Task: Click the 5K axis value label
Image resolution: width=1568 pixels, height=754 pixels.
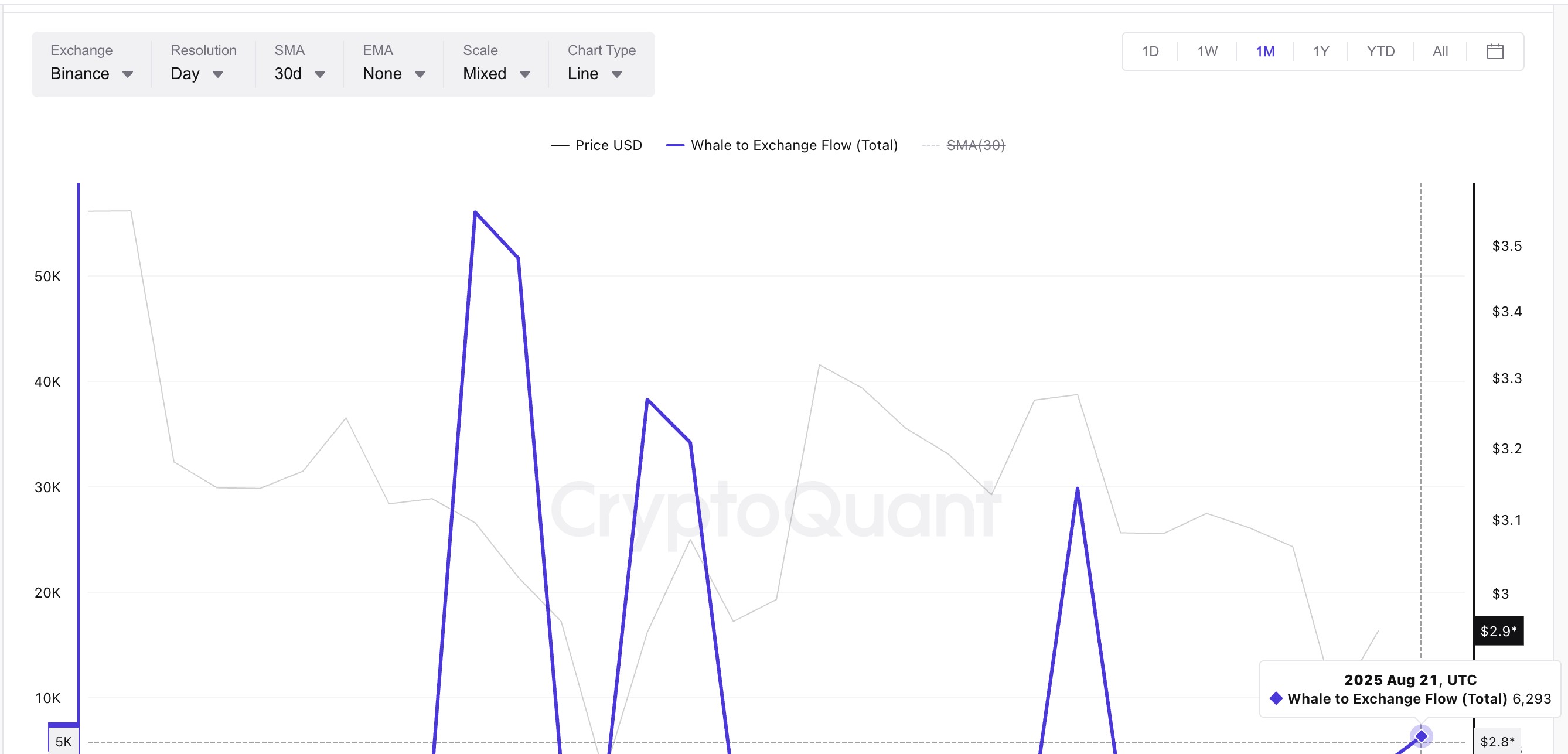Action: click(63, 741)
